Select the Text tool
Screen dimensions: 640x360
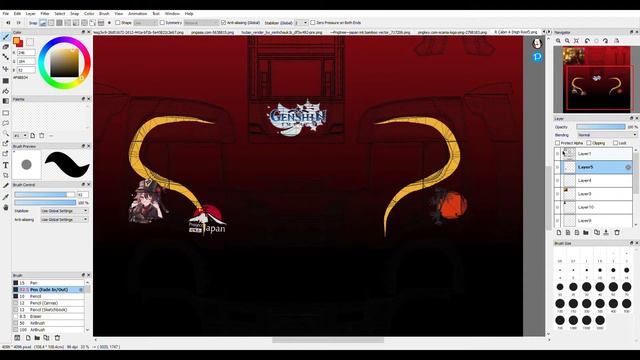point(6,165)
